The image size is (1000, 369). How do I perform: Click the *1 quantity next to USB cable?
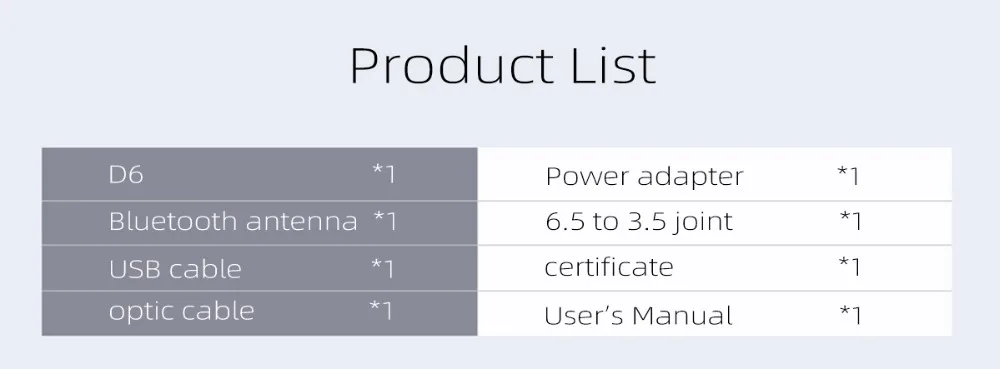click(383, 268)
